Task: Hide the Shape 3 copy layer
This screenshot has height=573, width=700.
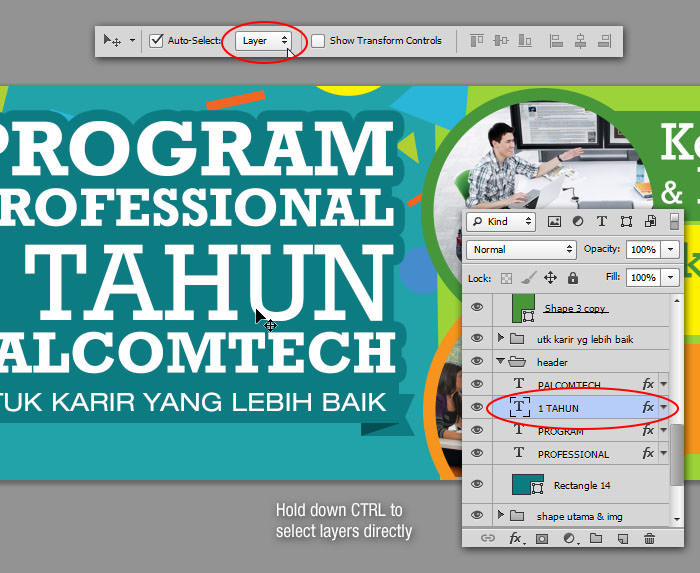Action: pyautogui.click(x=477, y=307)
